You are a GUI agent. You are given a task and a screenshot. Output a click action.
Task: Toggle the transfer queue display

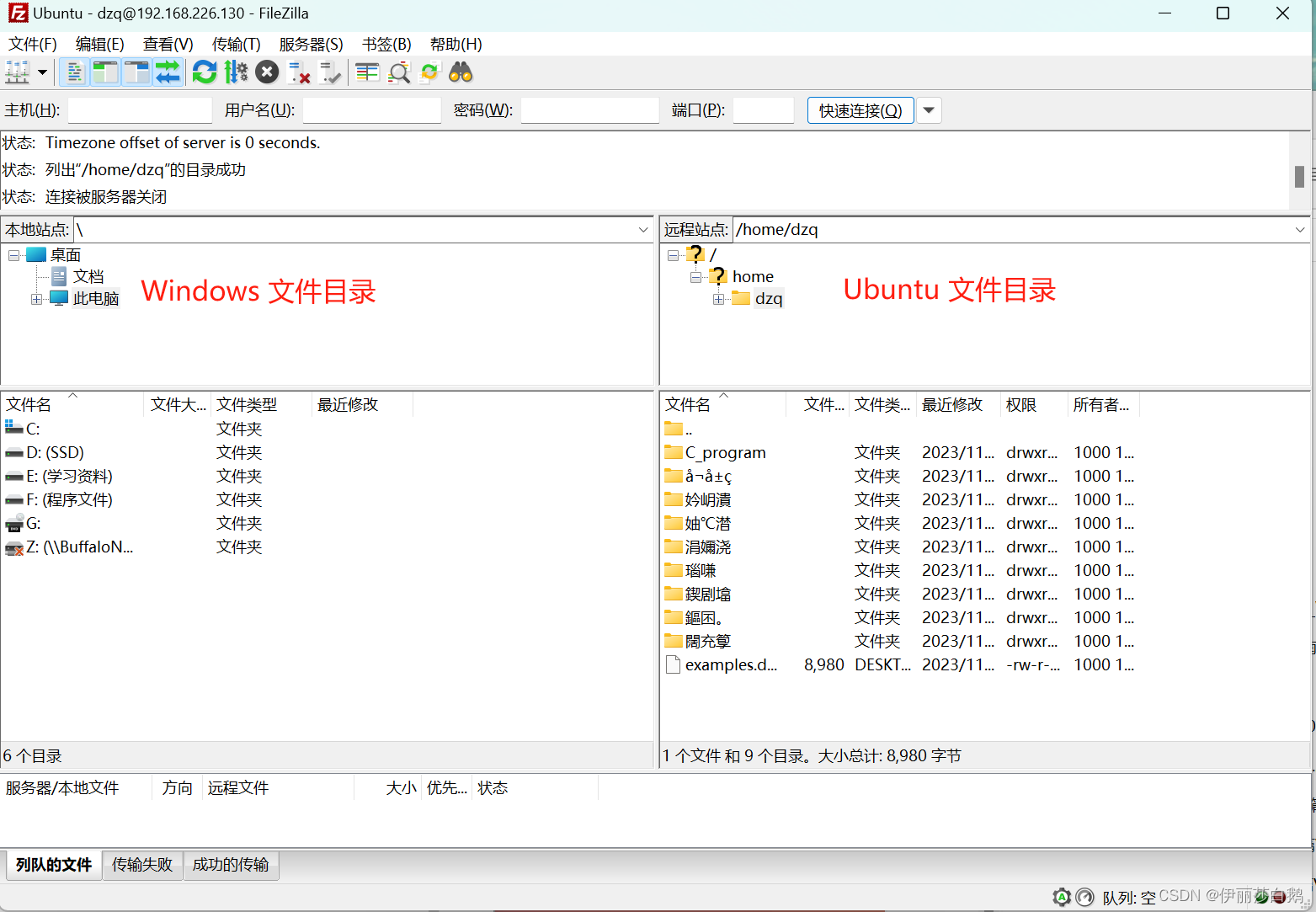pyautogui.click(x=168, y=72)
